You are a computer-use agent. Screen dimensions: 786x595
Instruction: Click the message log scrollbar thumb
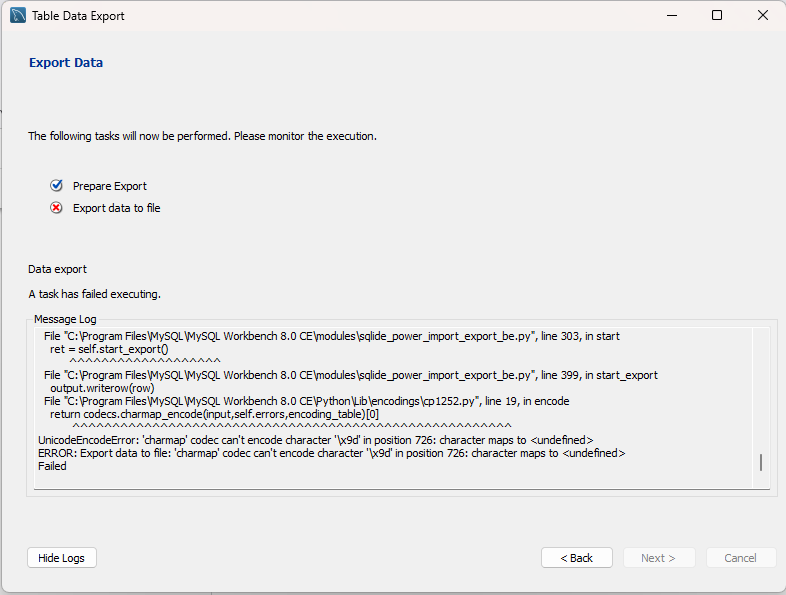(x=761, y=462)
